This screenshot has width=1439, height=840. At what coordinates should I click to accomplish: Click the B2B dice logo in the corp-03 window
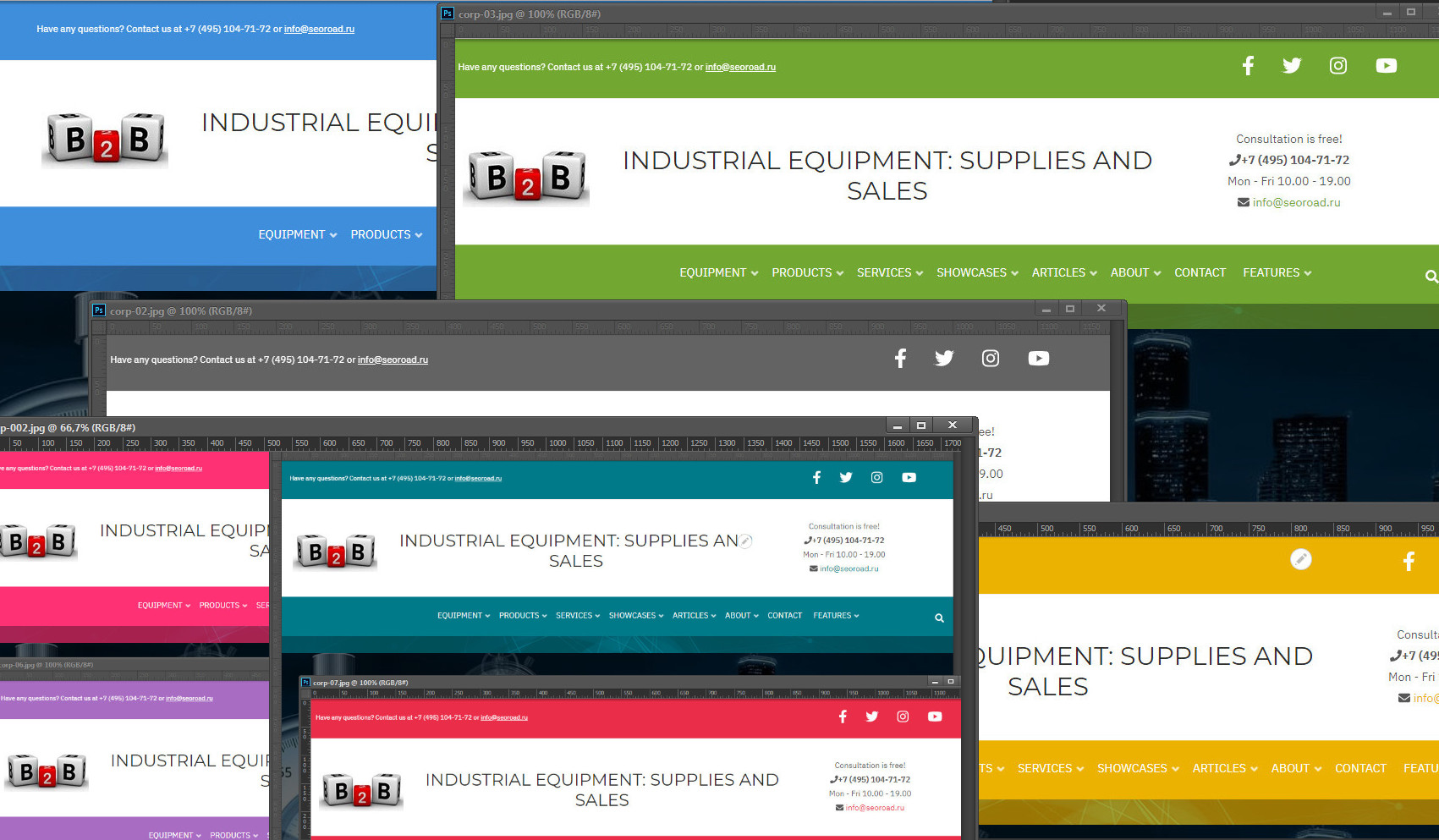pyautogui.click(x=526, y=178)
